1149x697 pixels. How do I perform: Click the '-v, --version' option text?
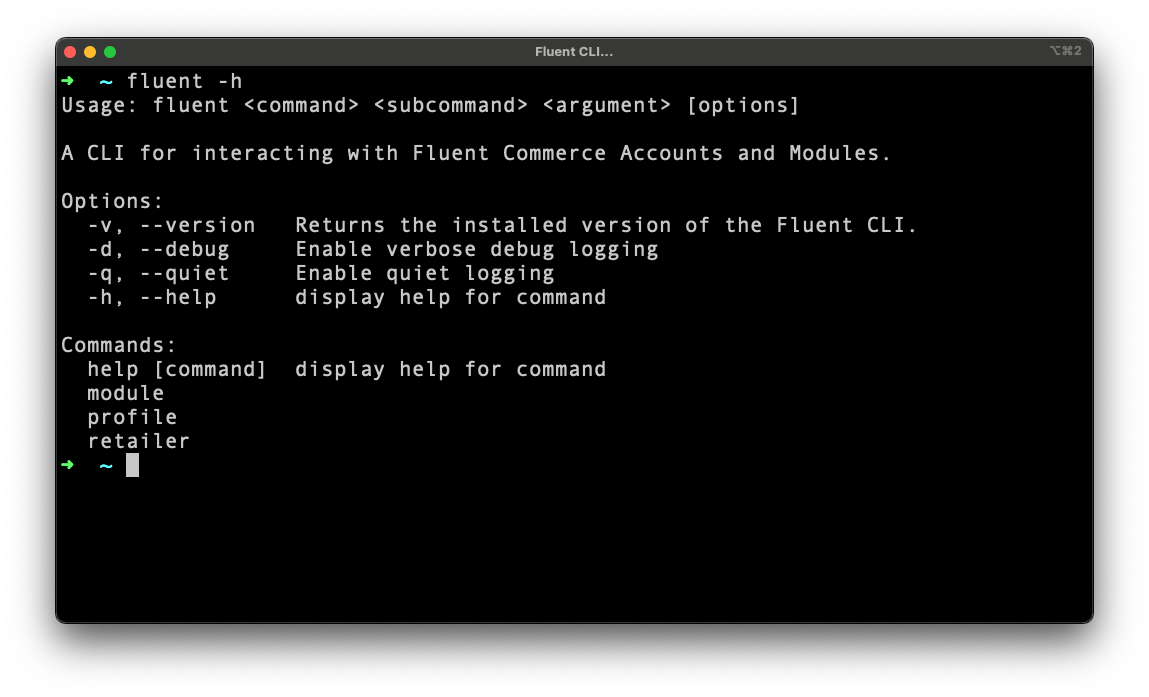[171, 225]
